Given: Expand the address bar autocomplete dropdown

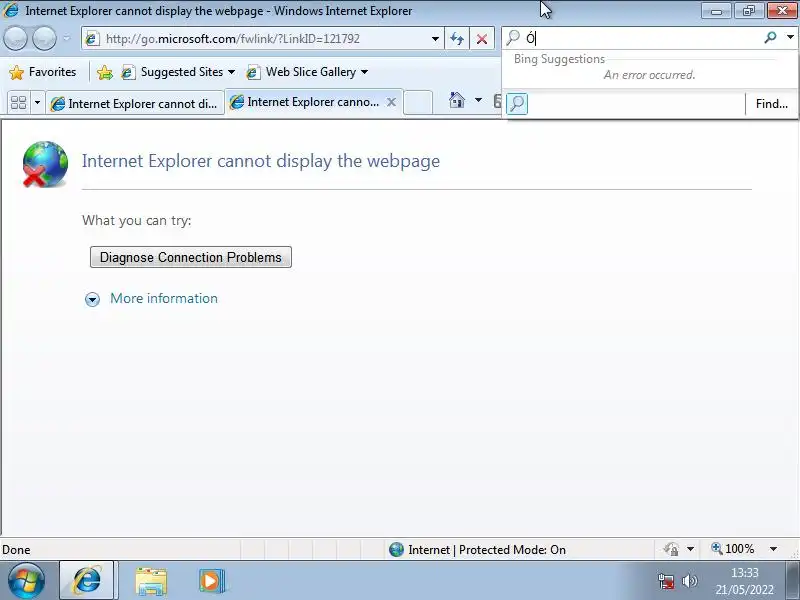Looking at the screenshot, I should coord(435,39).
